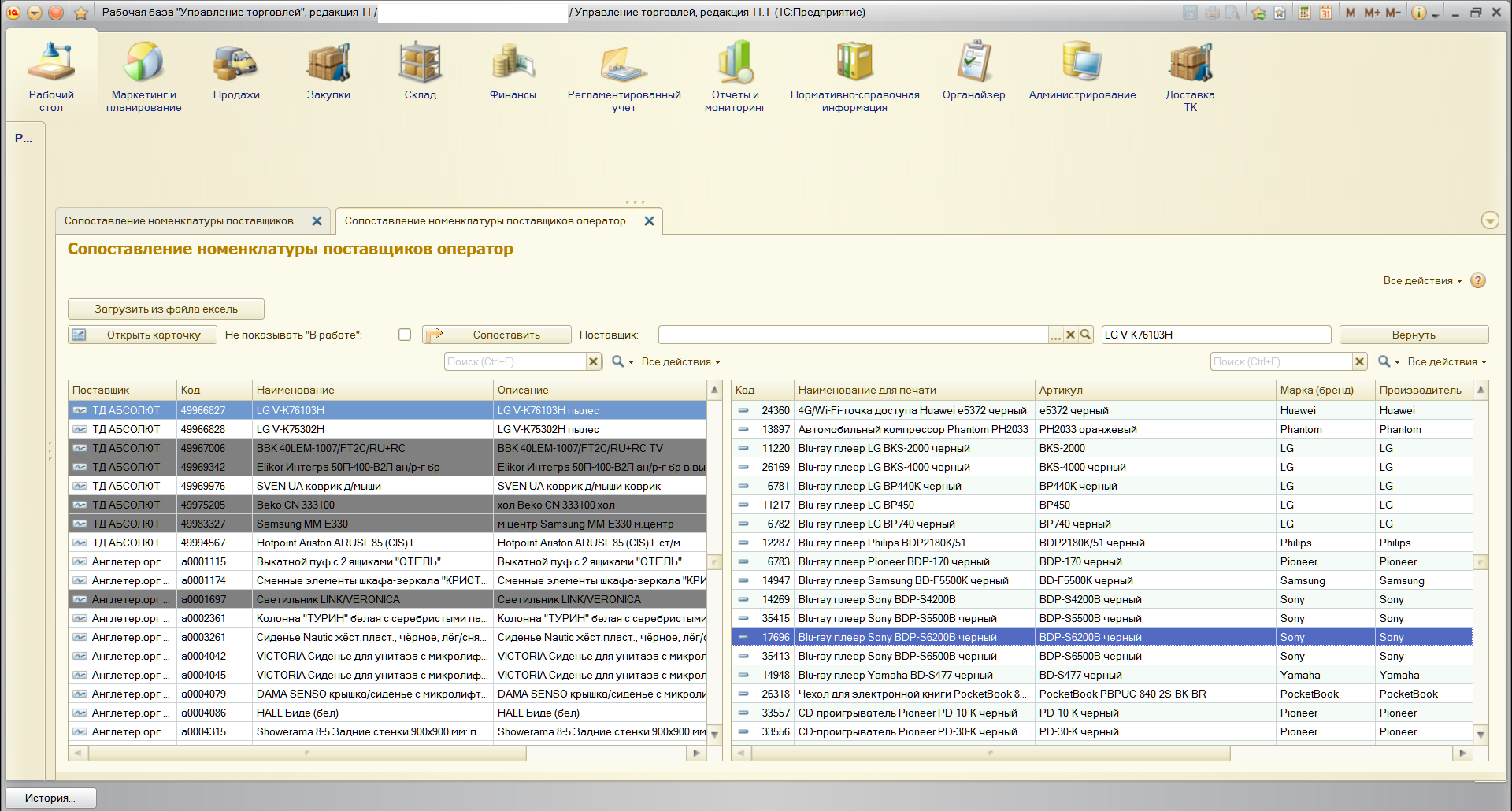Expand Все действия above the left table

[x=680, y=362]
